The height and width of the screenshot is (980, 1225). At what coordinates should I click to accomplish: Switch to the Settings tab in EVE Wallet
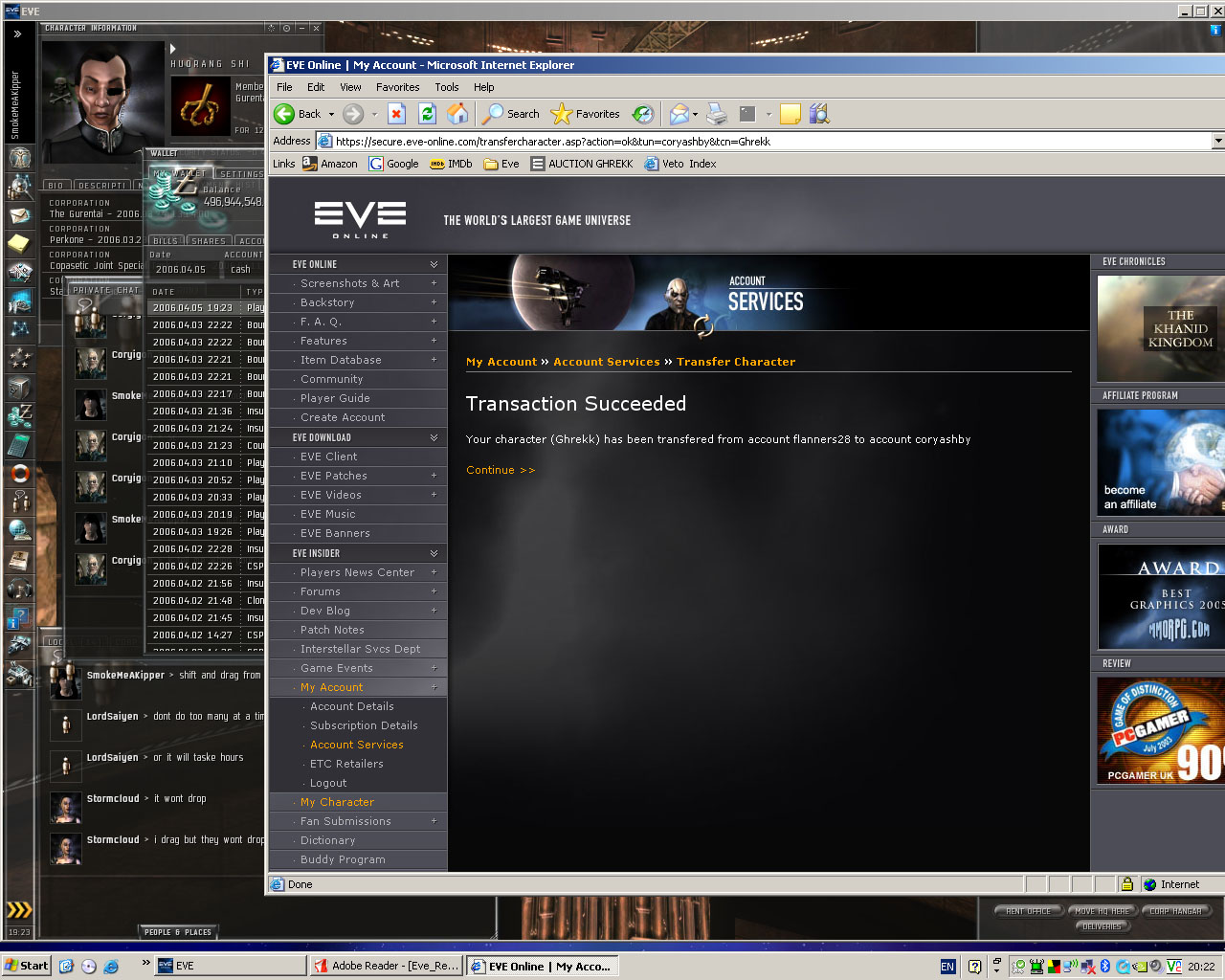tap(241, 174)
